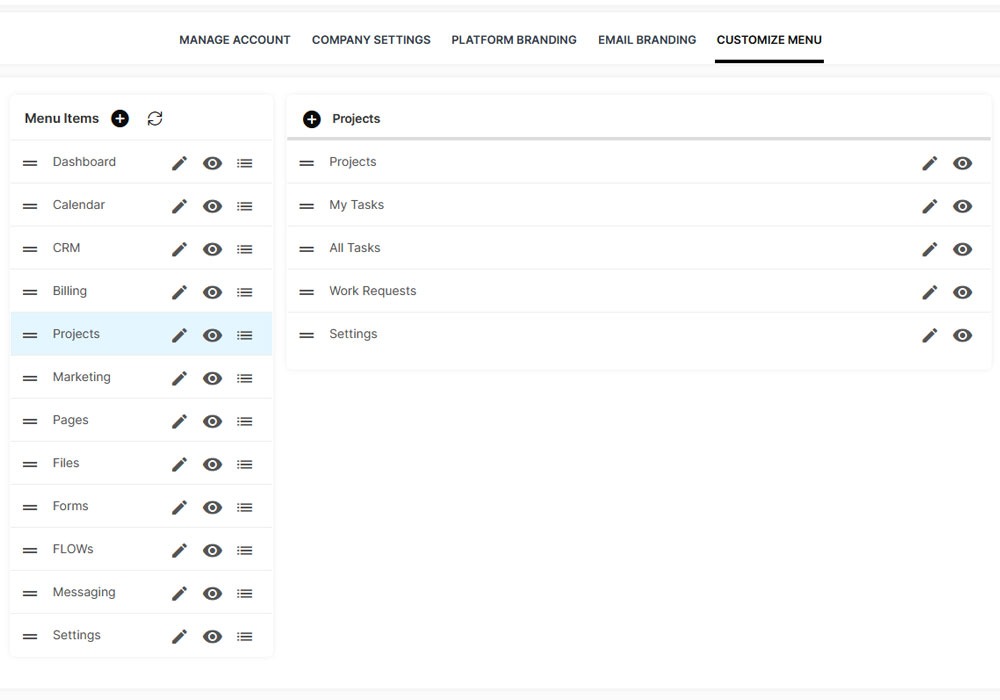Image resolution: width=1000 pixels, height=700 pixels.
Task: Toggle visibility of All Tasks submenu
Action: tap(962, 249)
